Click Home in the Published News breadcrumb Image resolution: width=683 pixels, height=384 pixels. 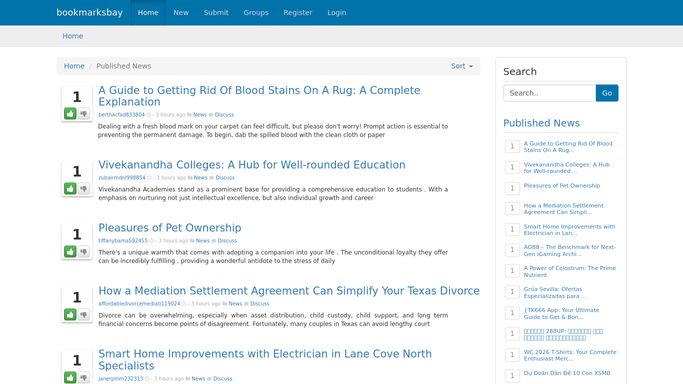click(74, 66)
